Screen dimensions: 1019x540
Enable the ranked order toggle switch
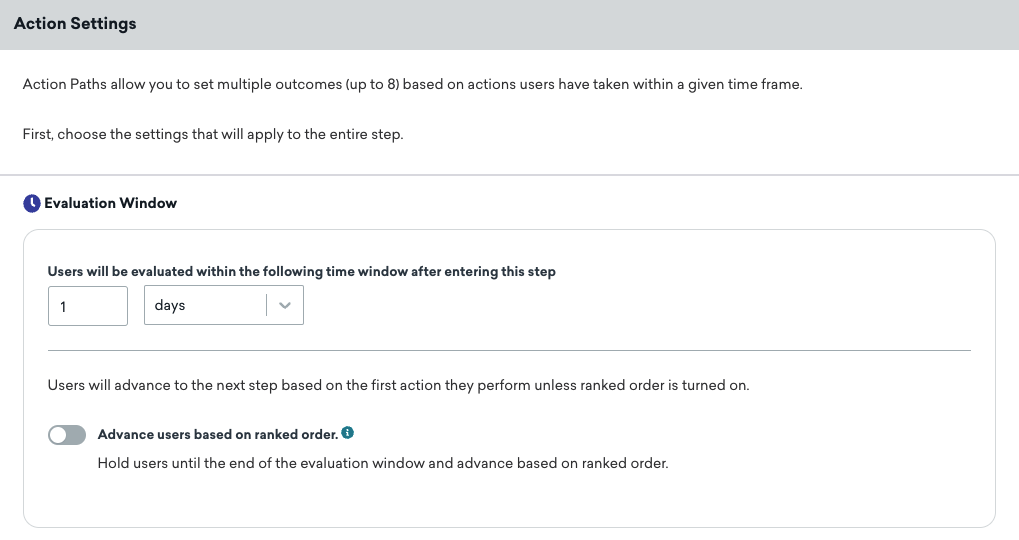click(x=67, y=435)
